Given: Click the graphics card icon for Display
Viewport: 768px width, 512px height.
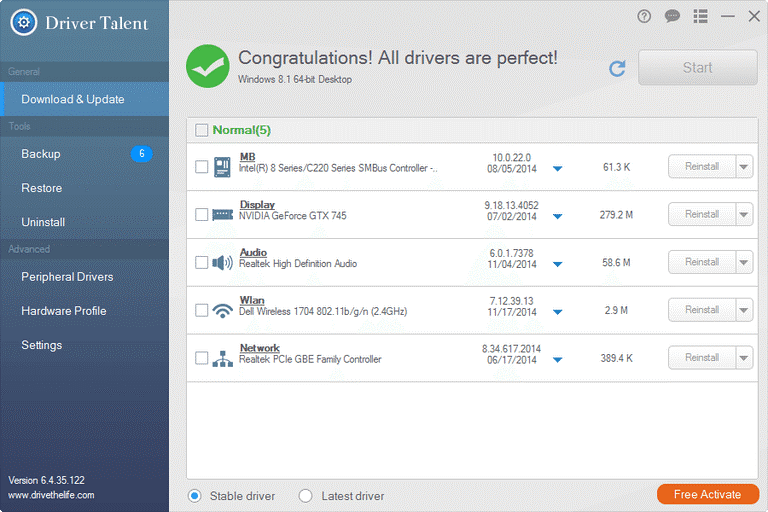Looking at the screenshot, I should [222, 215].
